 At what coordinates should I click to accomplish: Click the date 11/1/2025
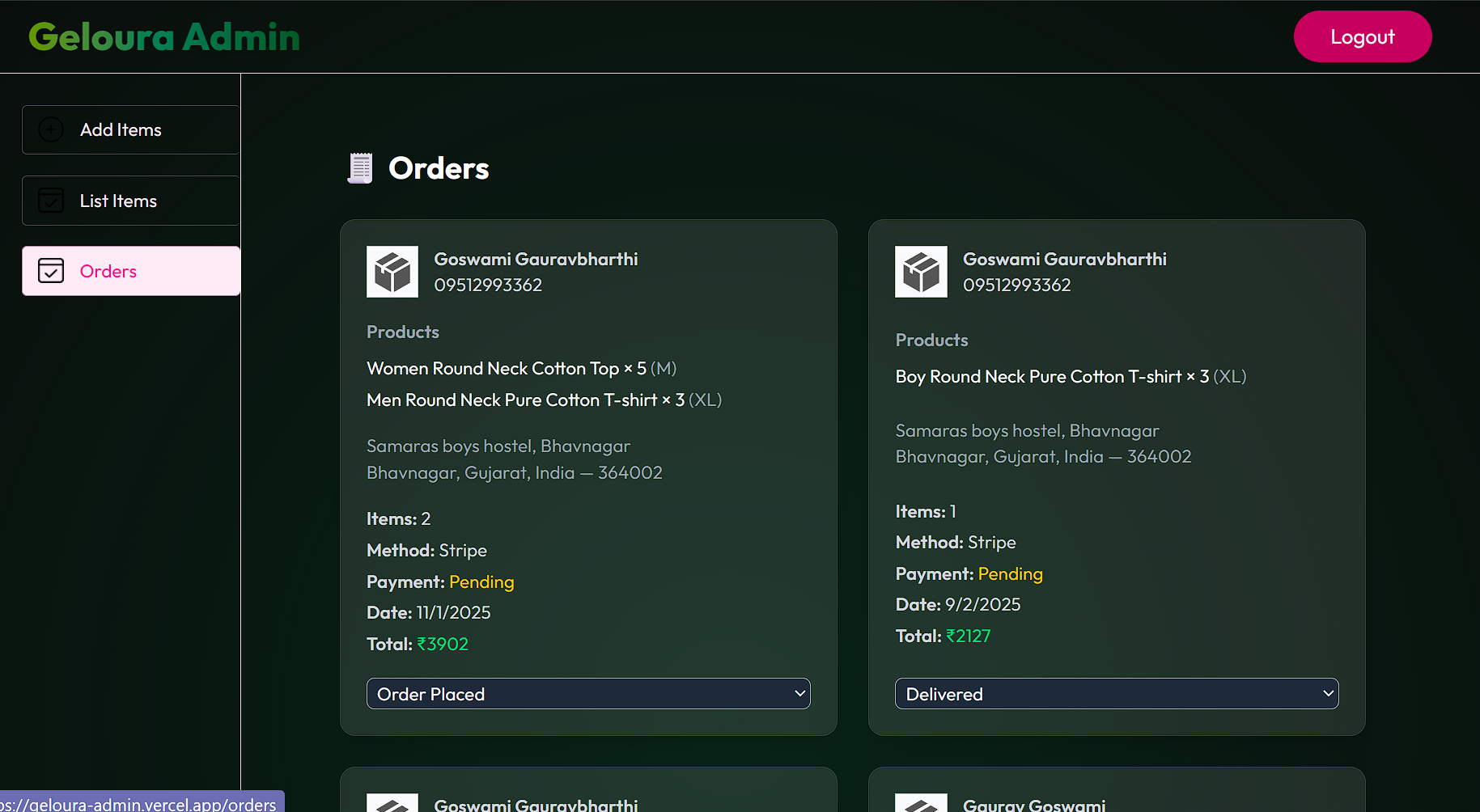(x=453, y=612)
